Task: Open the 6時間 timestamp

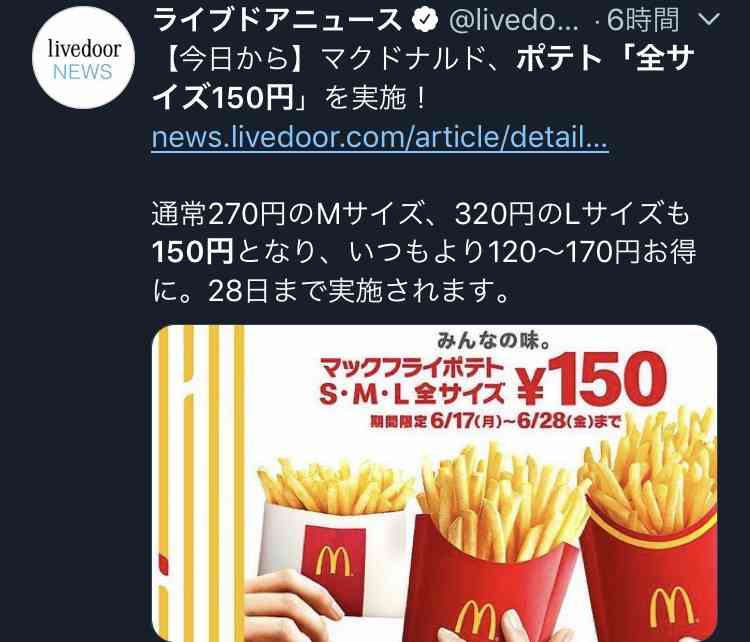Action: (643, 20)
